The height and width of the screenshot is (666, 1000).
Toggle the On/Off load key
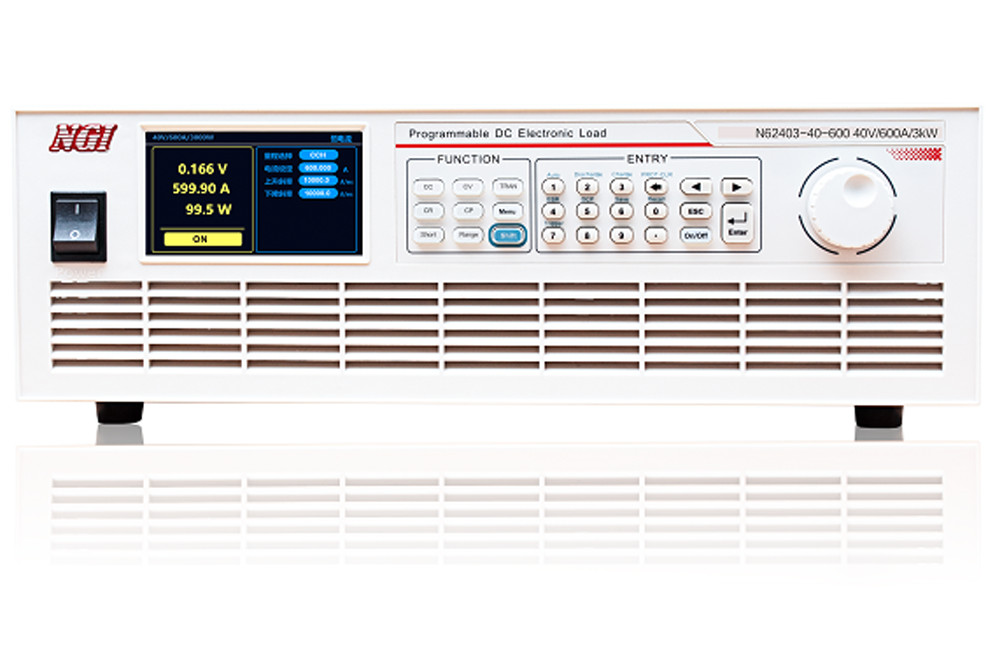[x=696, y=235]
